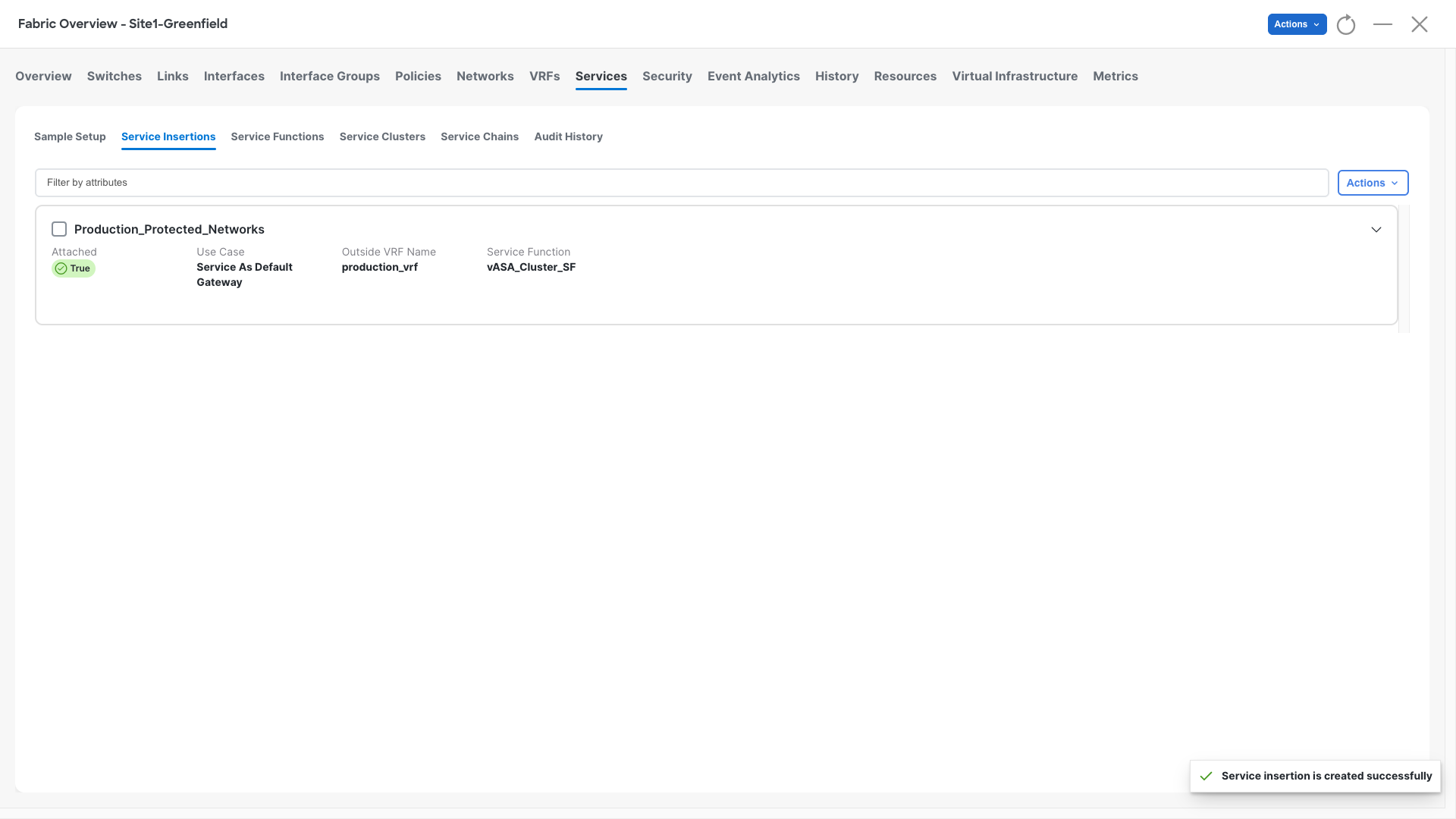Click the Service insertion created successfully toast
Screen dimensions: 1456x819
(x=1315, y=776)
